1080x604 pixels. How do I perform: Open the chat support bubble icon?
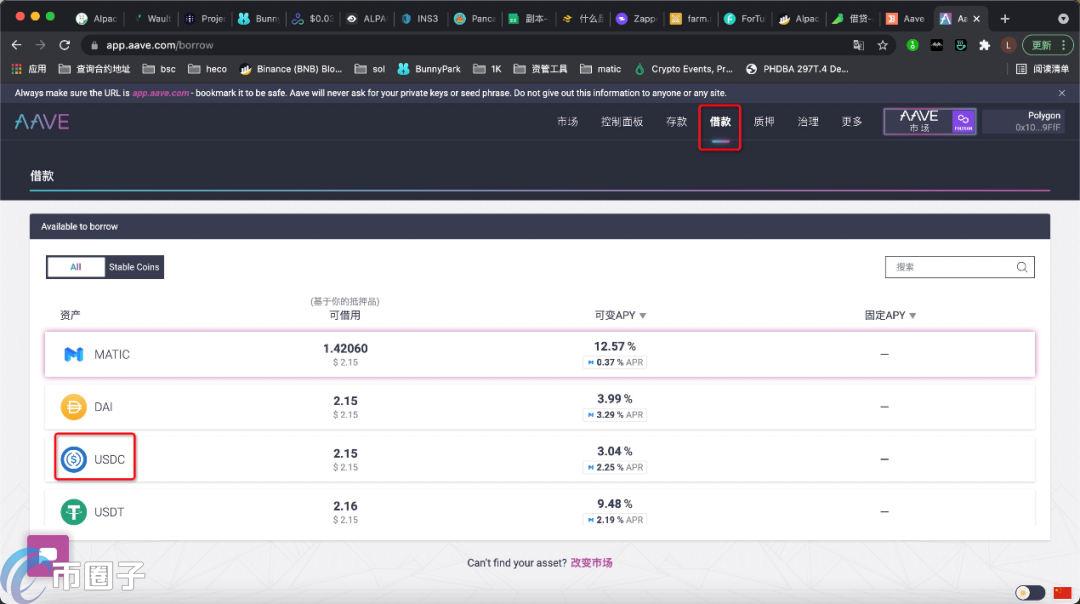coord(48,555)
